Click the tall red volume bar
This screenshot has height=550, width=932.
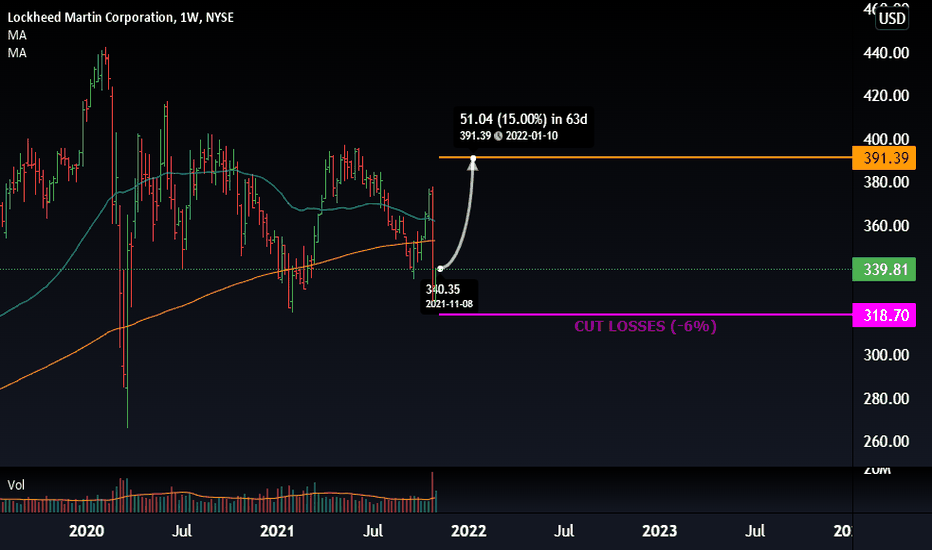tap(432, 492)
